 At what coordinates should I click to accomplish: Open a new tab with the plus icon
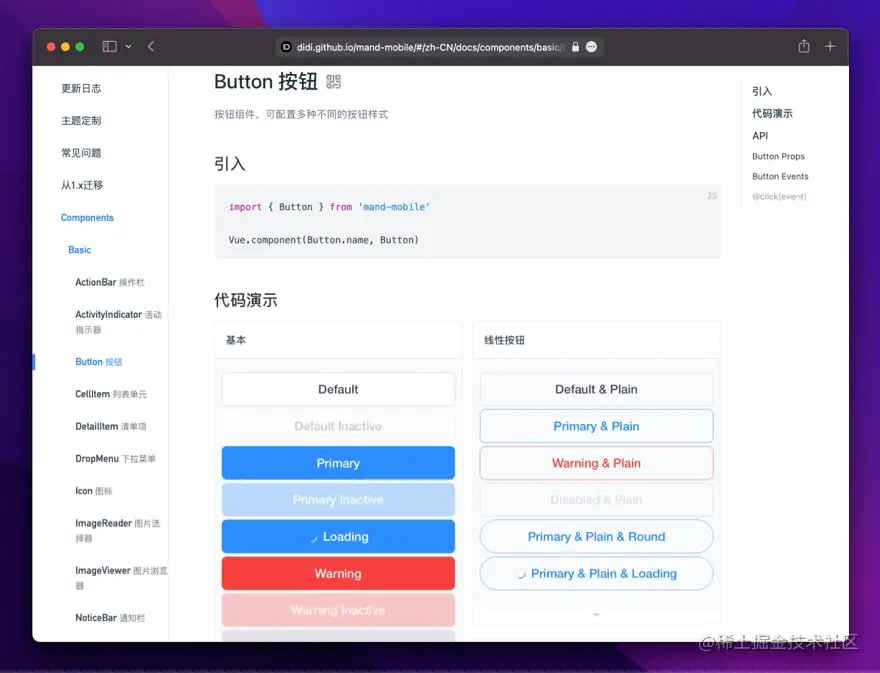tap(831, 46)
